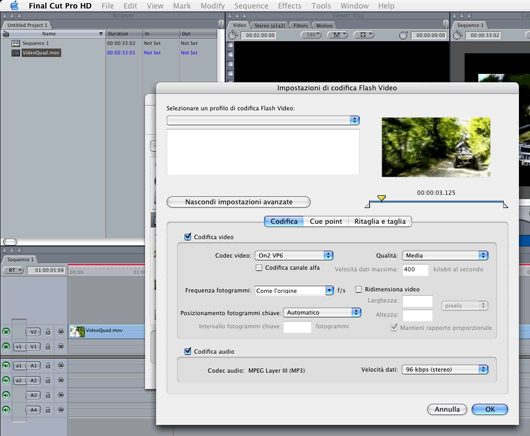Open the Flash Video encoding profile dropdown
This screenshot has height=436, width=530.
pyautogui.click(x=263, y=120)
